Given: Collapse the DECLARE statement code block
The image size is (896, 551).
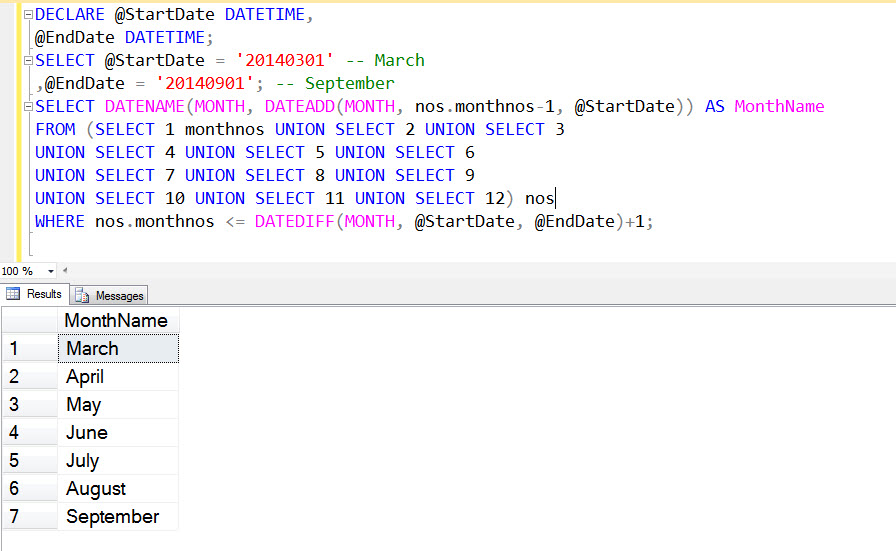Looking at the screenshot, I should 27,15.
